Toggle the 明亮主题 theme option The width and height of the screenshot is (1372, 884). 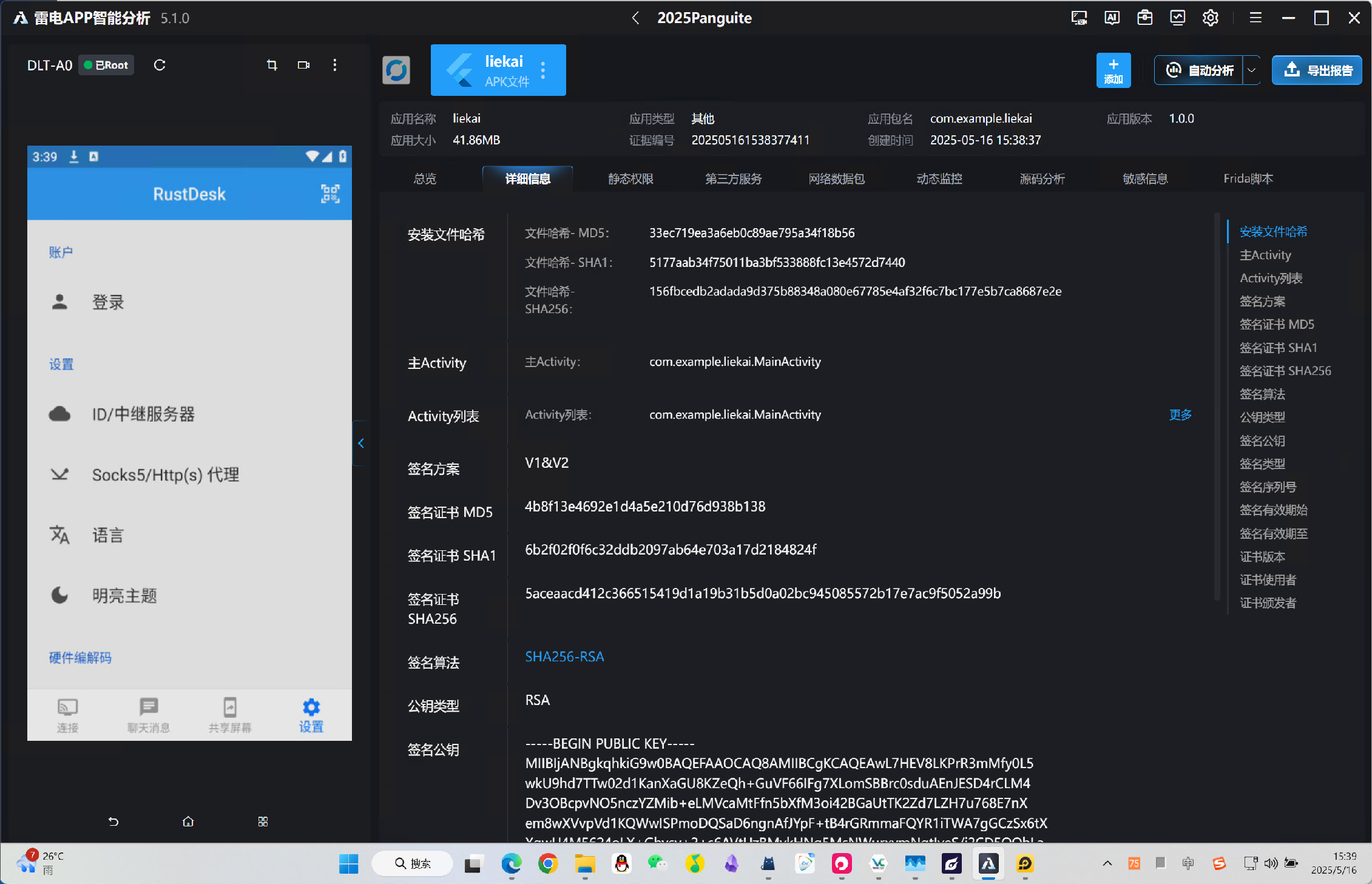point(124,595)
